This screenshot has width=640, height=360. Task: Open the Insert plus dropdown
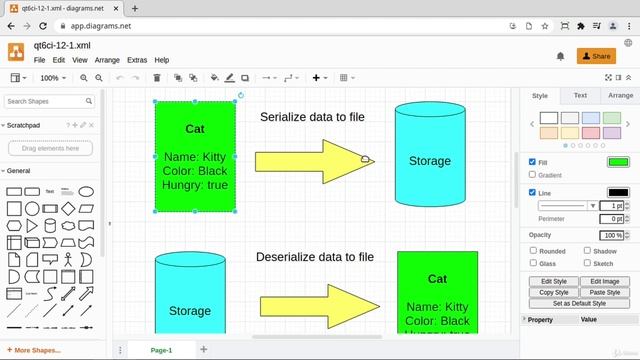320,78
